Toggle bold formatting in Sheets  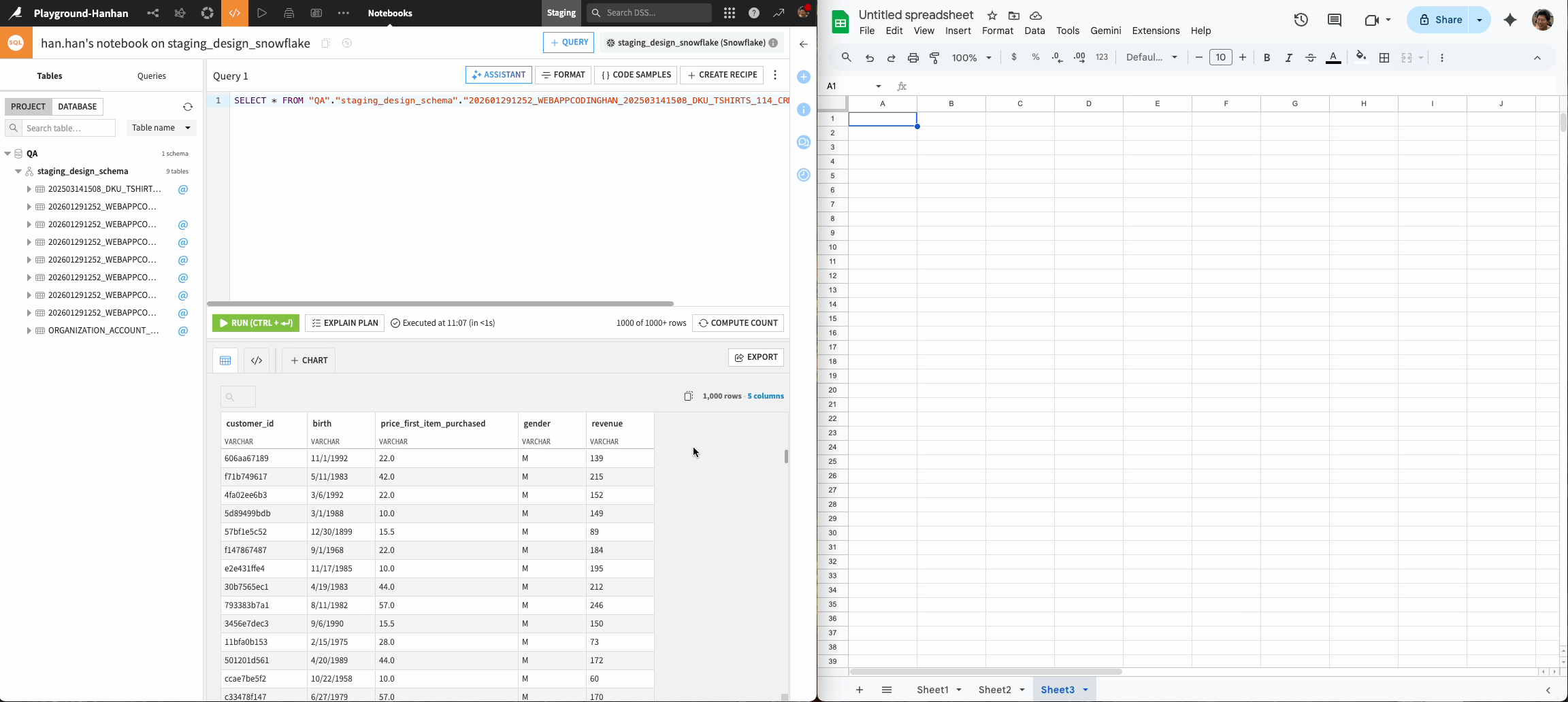1267,58
